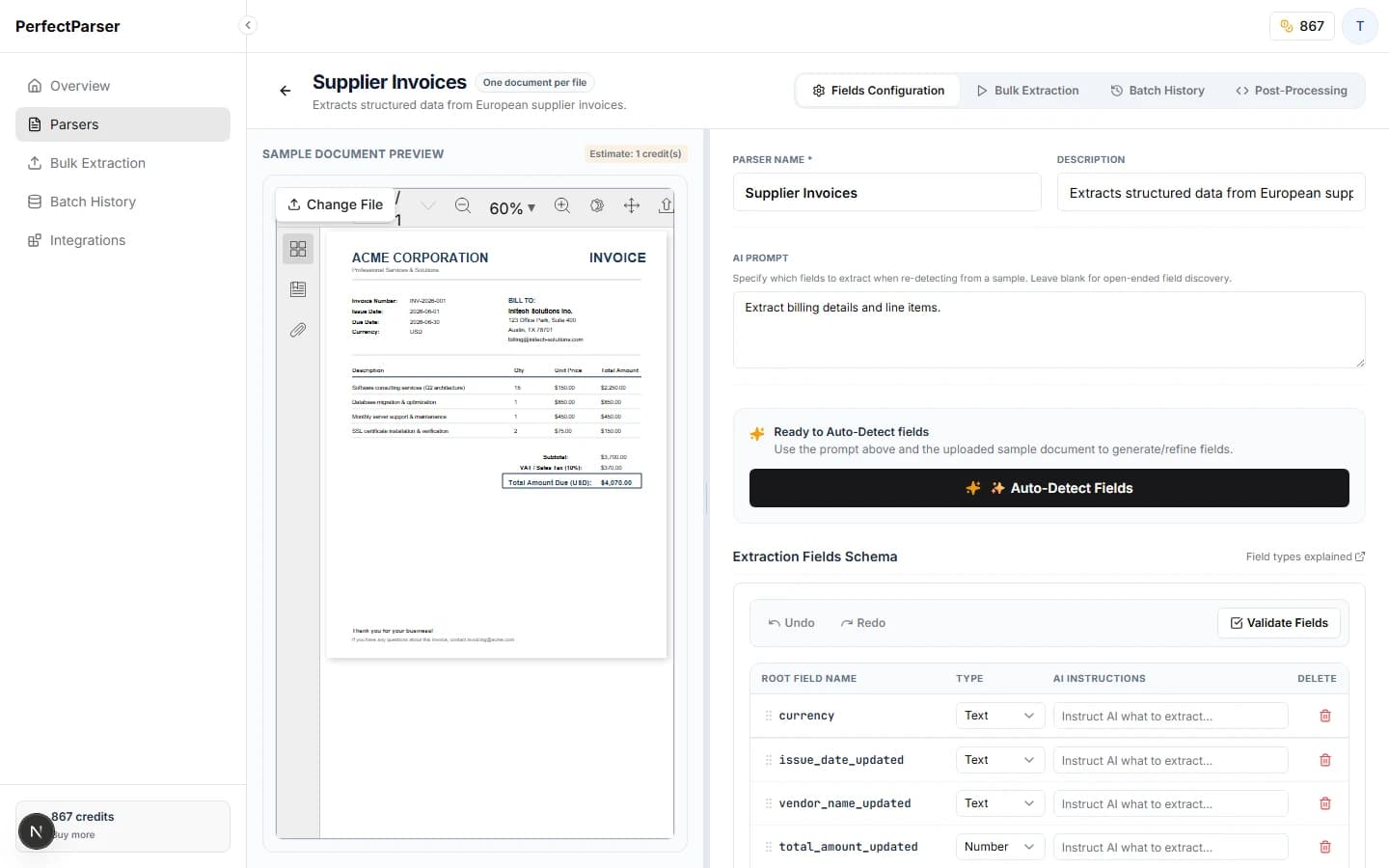
Task: Grab the drag handle for issue_date_updated row
Action: pos(769,760)
